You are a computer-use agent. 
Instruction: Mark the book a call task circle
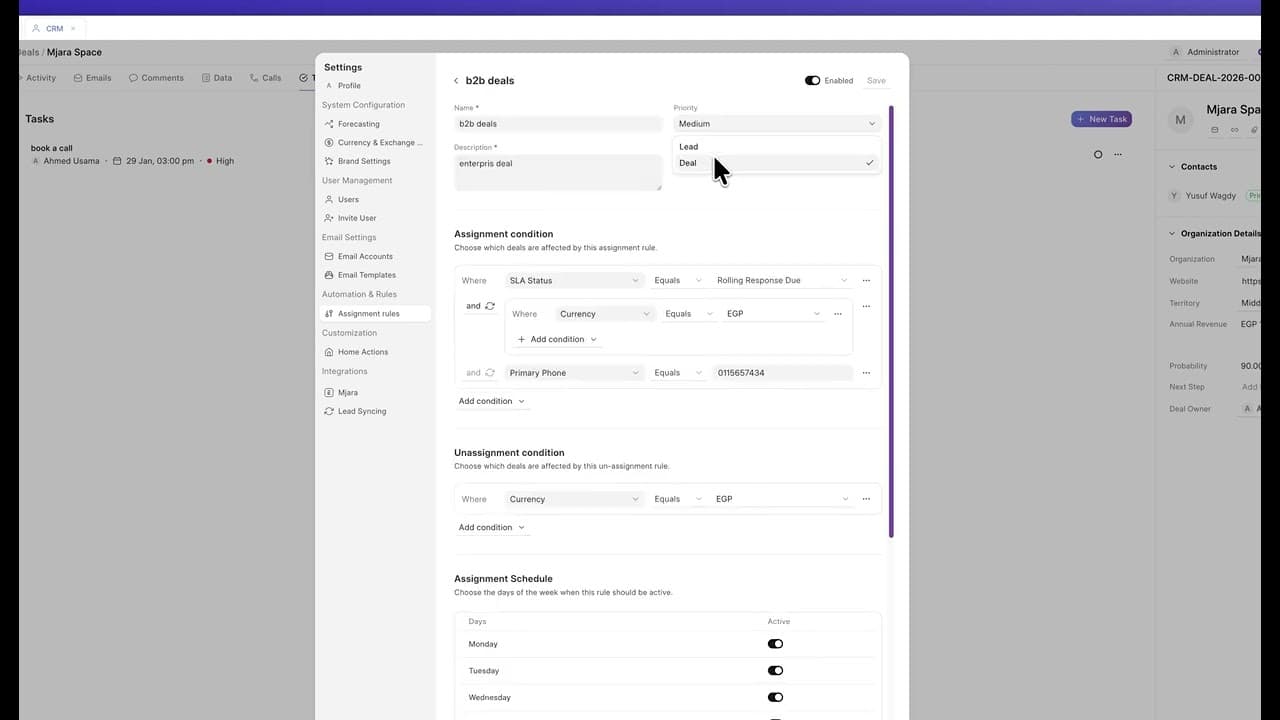[1098, 155]
